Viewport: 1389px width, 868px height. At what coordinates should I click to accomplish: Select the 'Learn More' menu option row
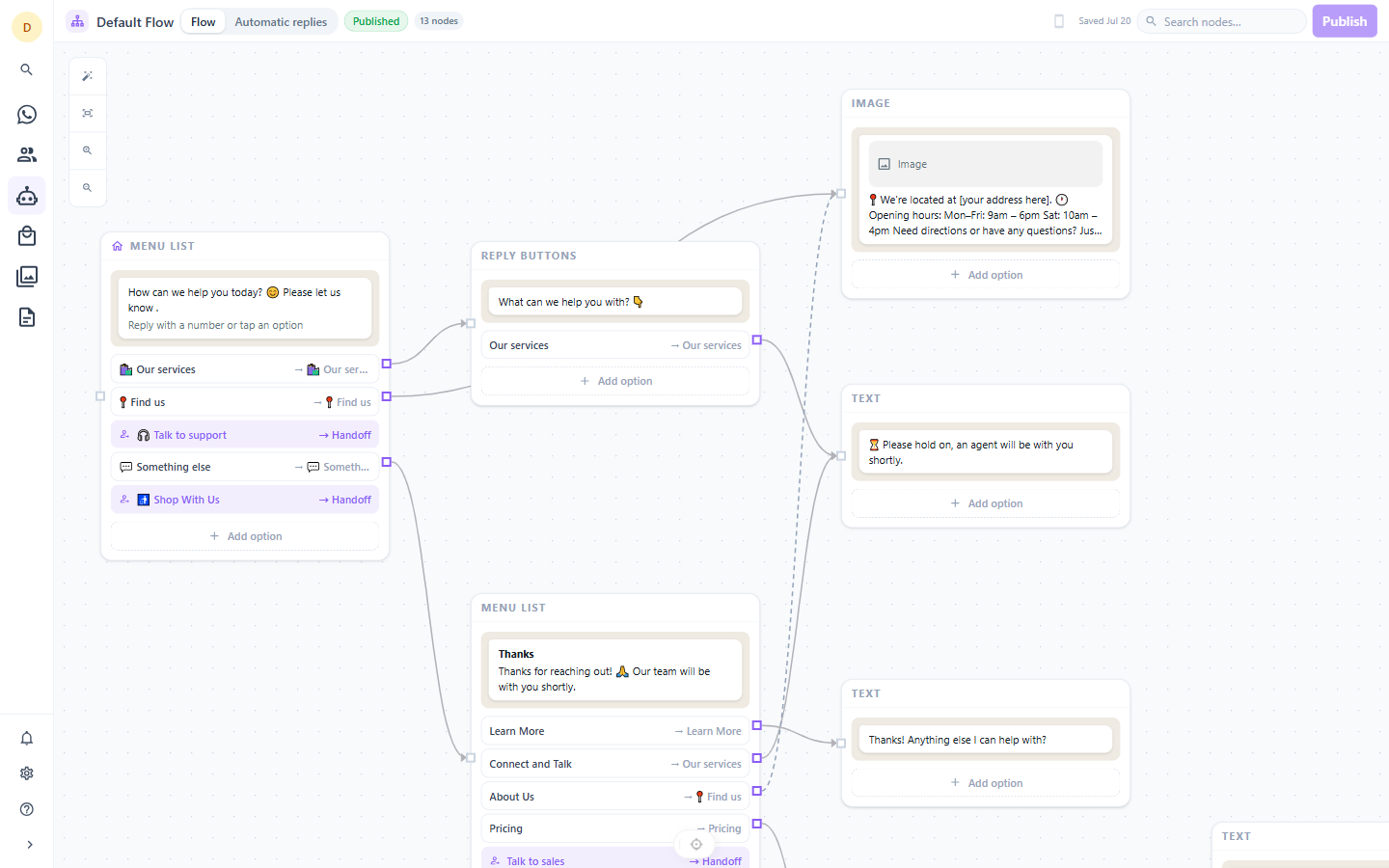tap(615, 731)
